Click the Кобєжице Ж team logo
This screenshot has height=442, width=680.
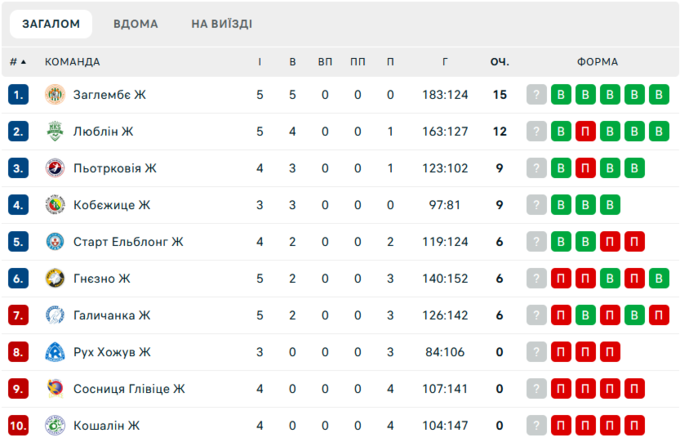point(55,205)
